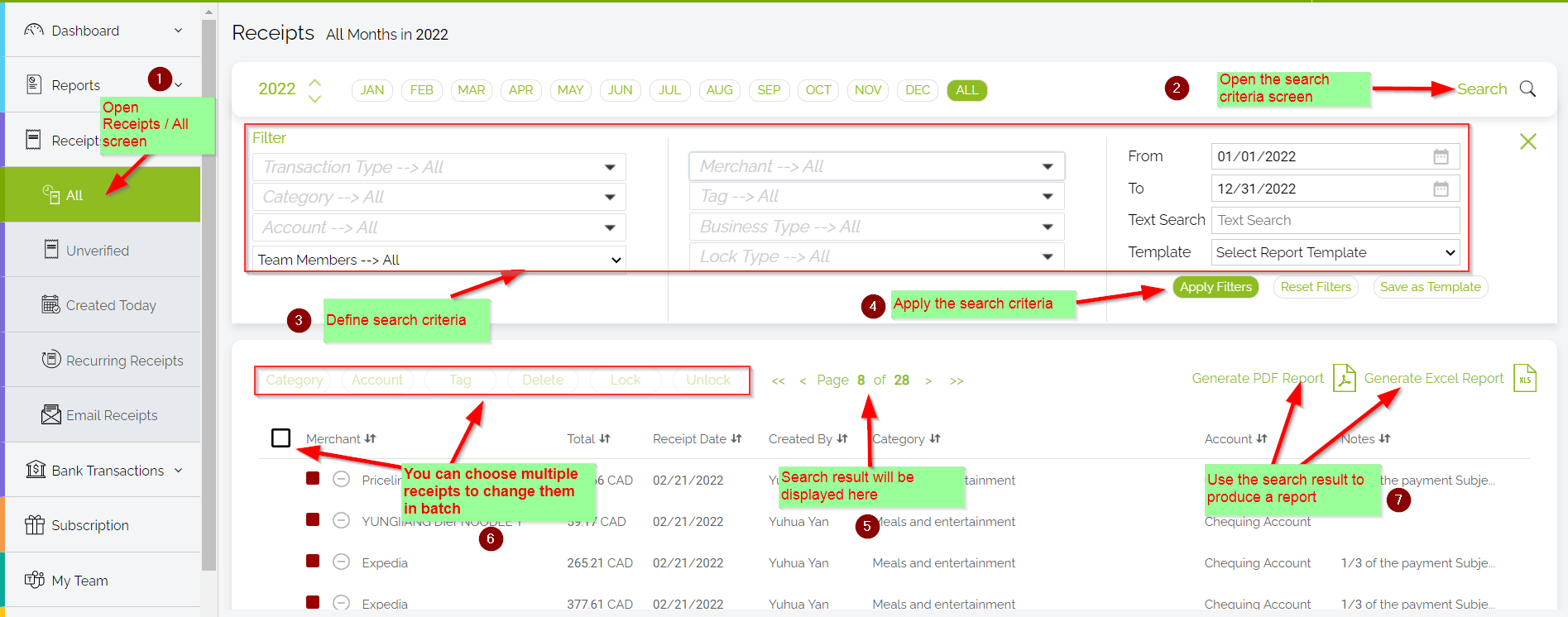
Task: Sort receipts by Total column arrows
Action: tap(605, 439)
